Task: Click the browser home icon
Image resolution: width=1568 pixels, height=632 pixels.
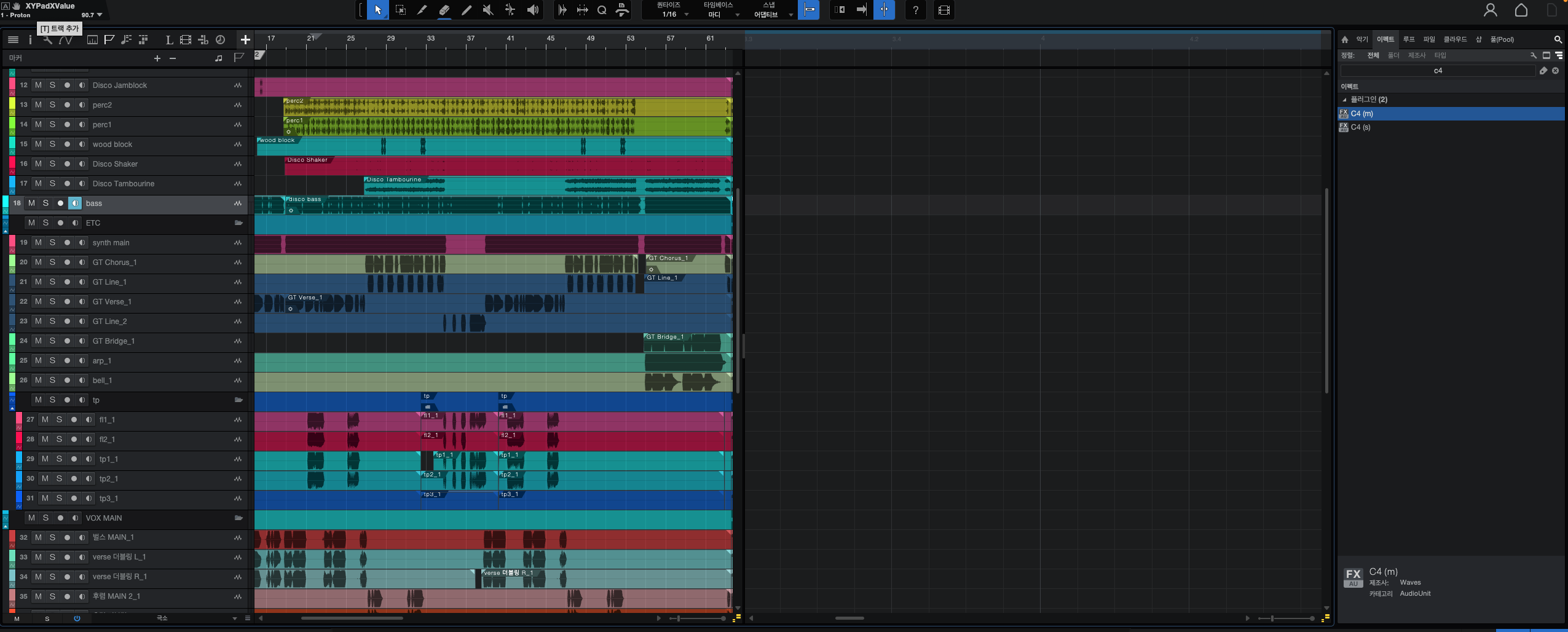Action: (1345, 39)
